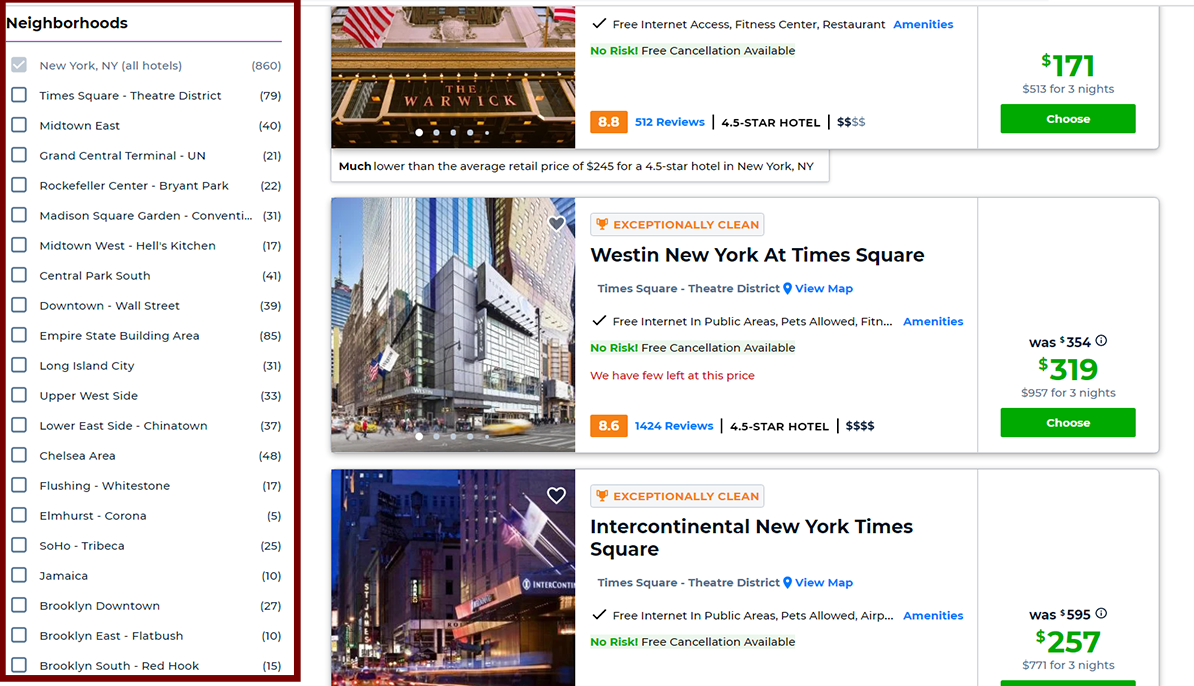Screen dimensions: 1194x686
Task: Click the '$957 for 3 nights' text
Action: 1068,393
